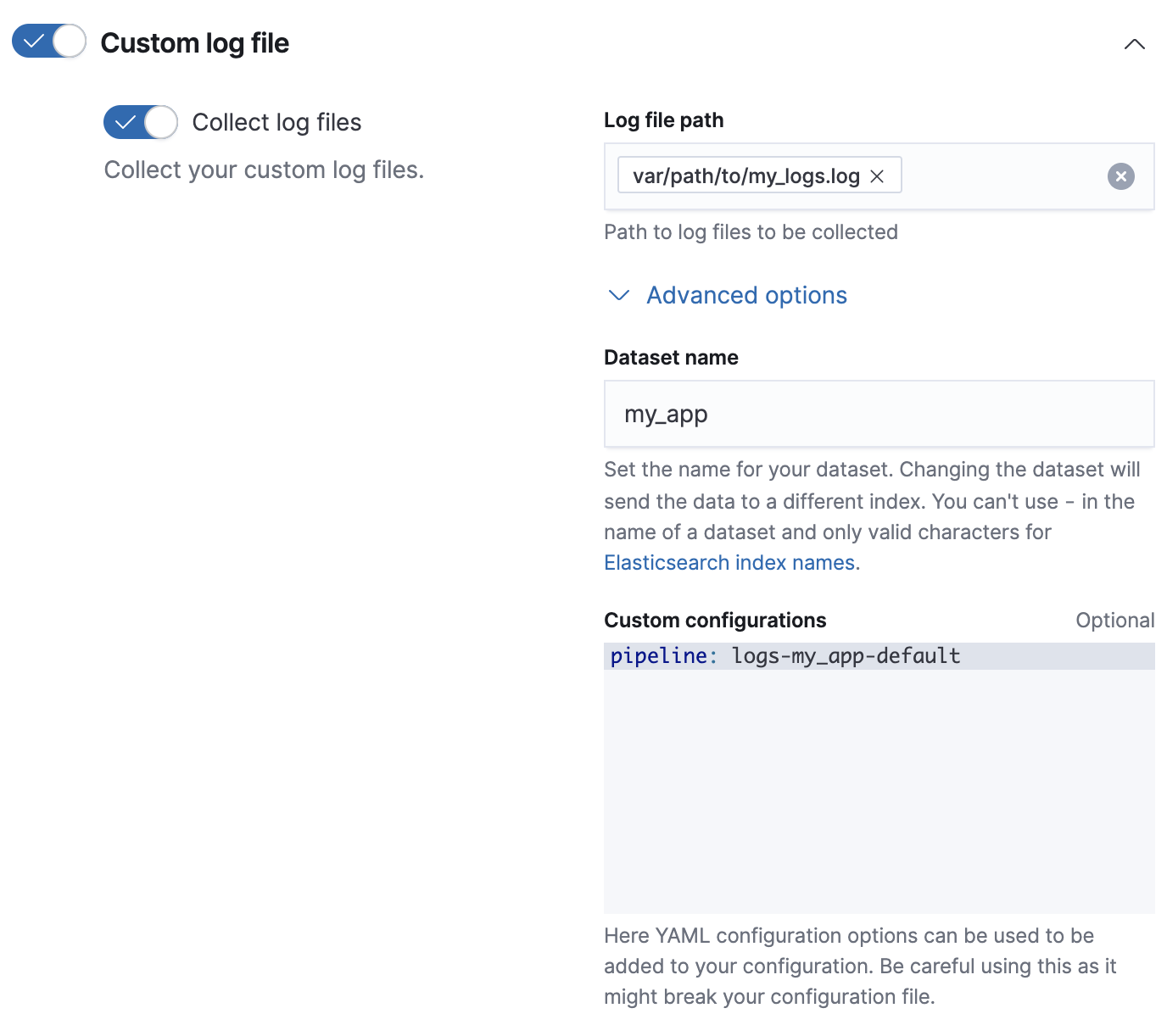
Task: Clear all log paths with the circular clear icon
Action: (x=1120, y=175)
